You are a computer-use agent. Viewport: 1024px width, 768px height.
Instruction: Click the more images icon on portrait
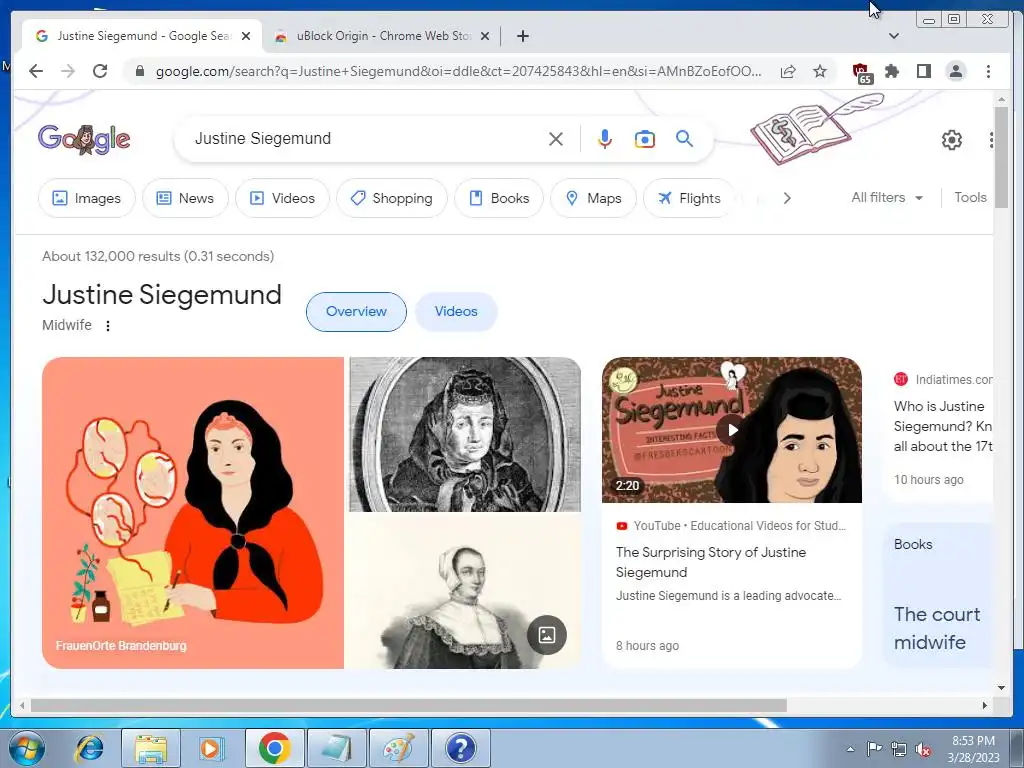(547, 635)
